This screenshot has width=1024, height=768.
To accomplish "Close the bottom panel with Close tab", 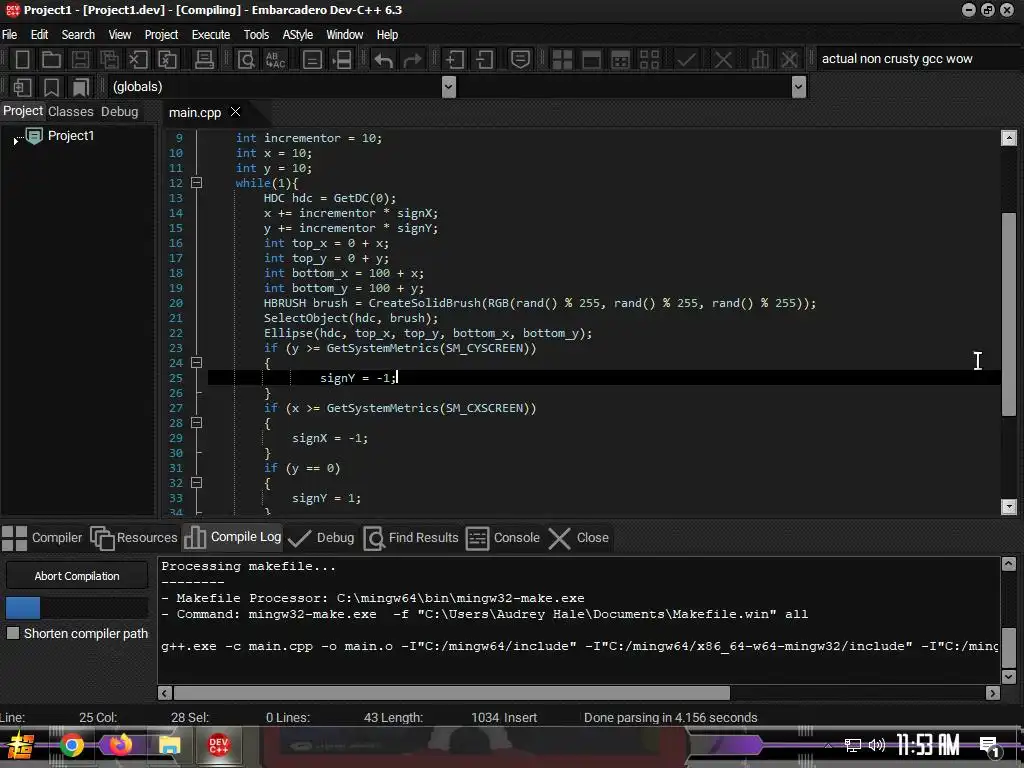I will coord(579,537).
